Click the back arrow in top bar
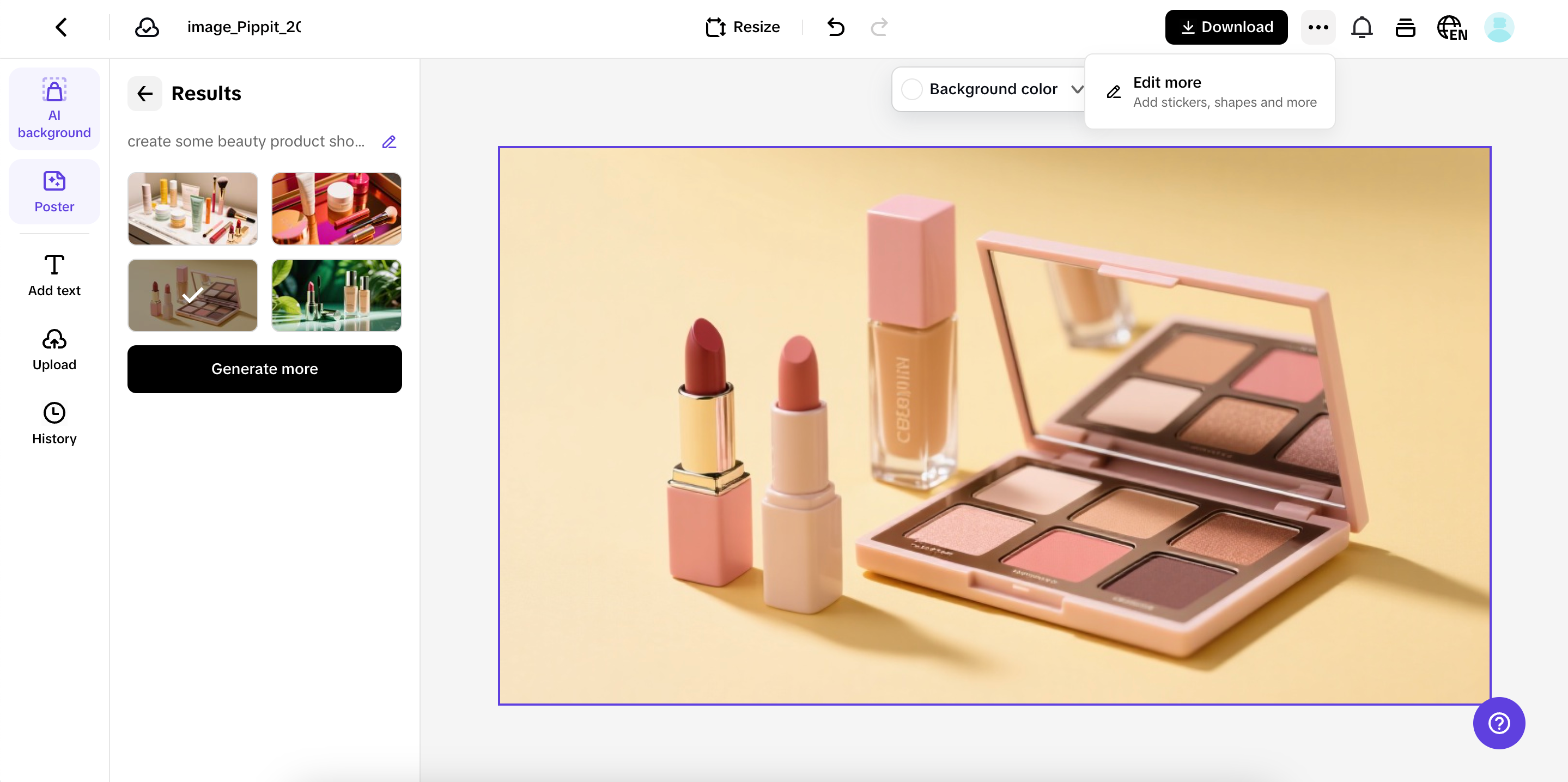The width and height of the screenshot is (1568, 782). click(x=61, y=27)
